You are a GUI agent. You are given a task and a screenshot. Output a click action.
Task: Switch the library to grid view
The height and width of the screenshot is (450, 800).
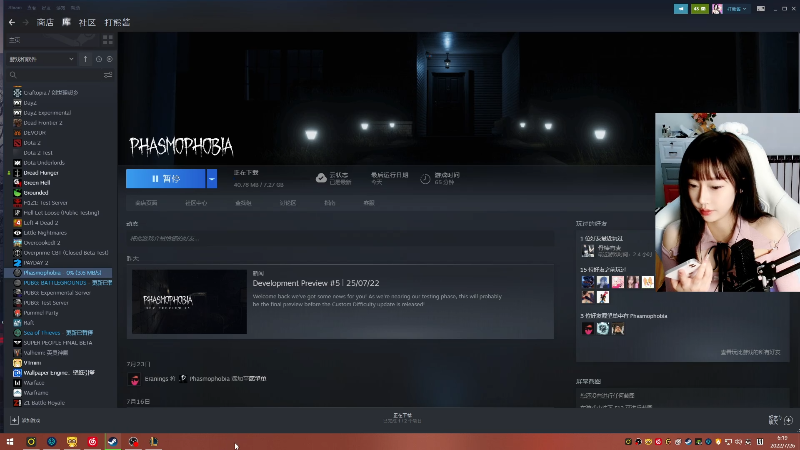(x=108, y=39)
